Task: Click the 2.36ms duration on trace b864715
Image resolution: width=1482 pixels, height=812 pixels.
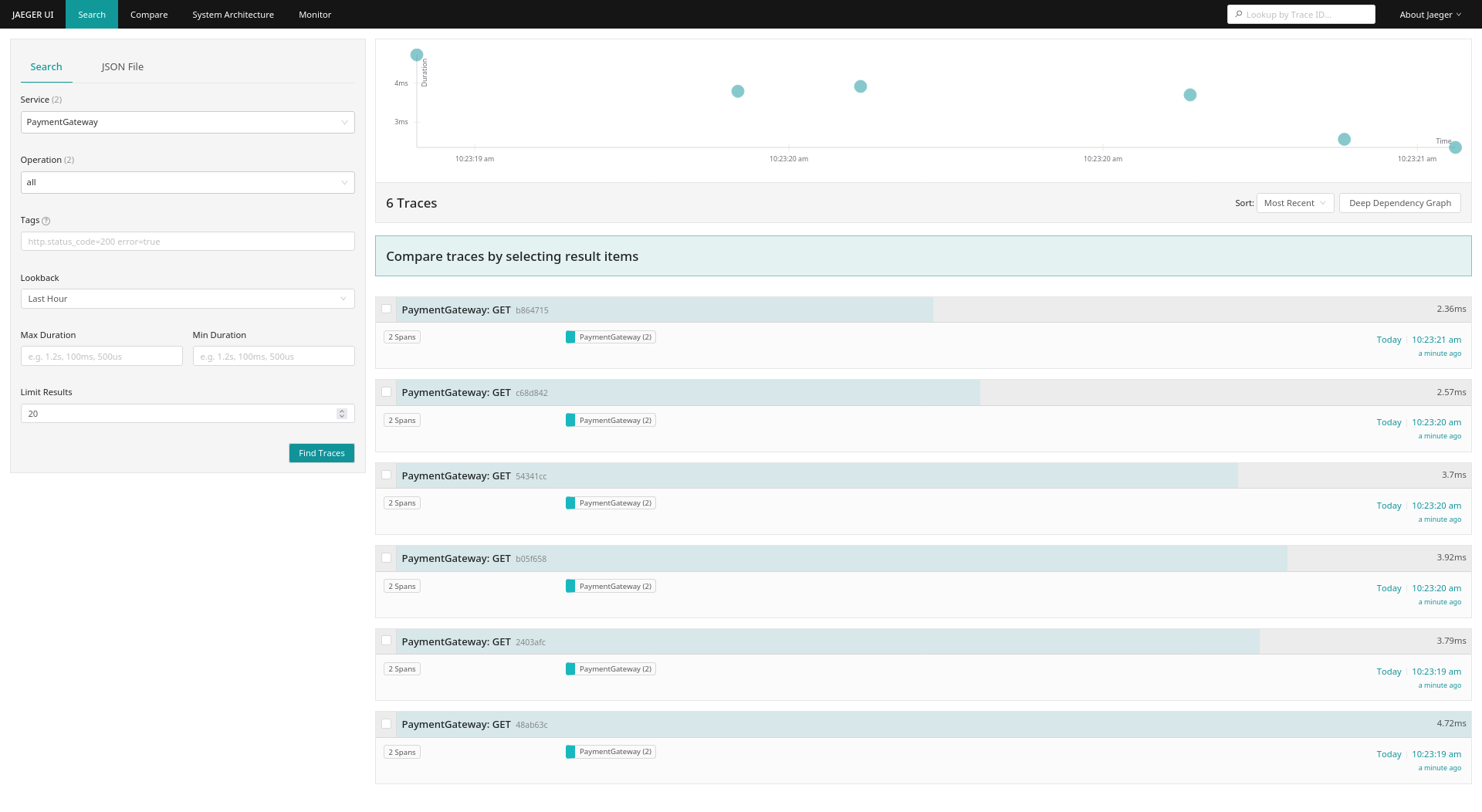Action: (1451, 309)
